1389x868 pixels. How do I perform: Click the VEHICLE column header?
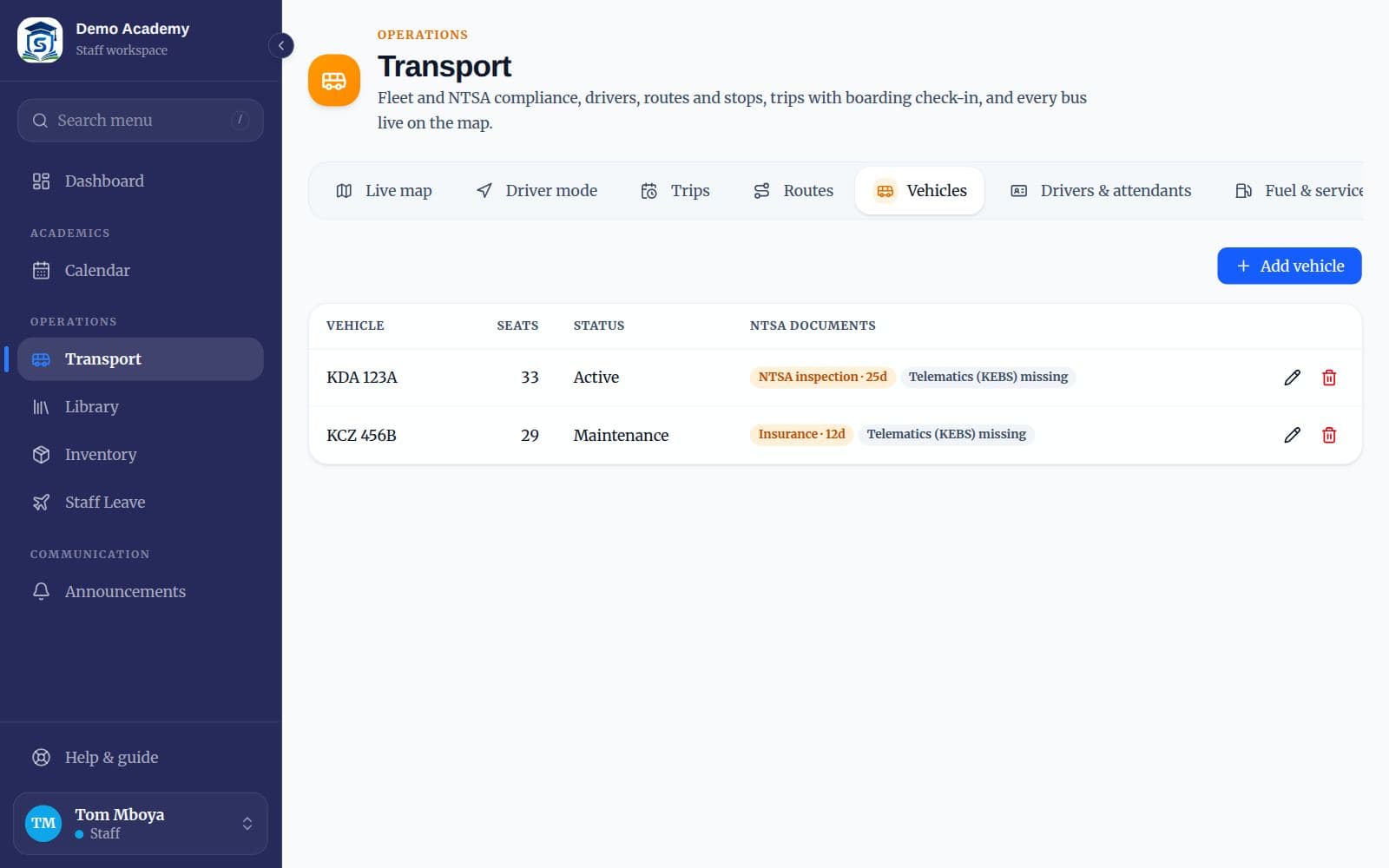(355, 325)
